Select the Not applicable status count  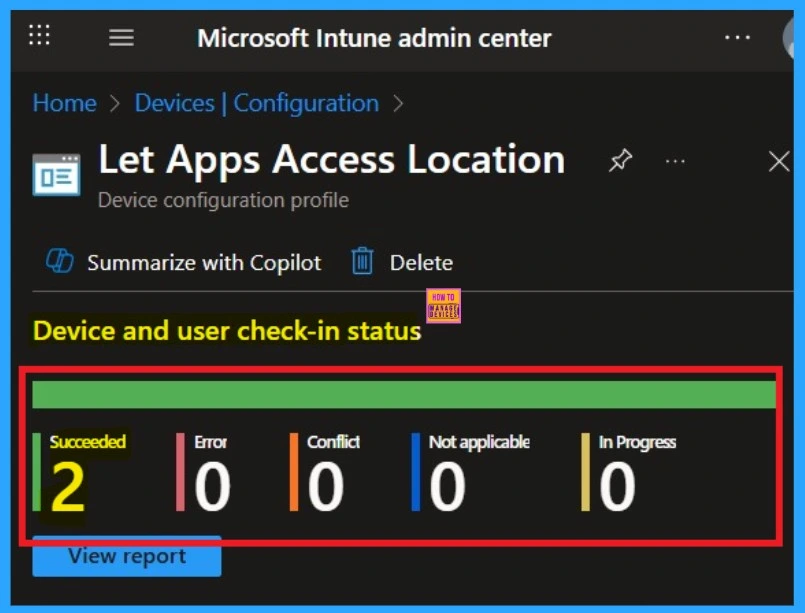447,487
